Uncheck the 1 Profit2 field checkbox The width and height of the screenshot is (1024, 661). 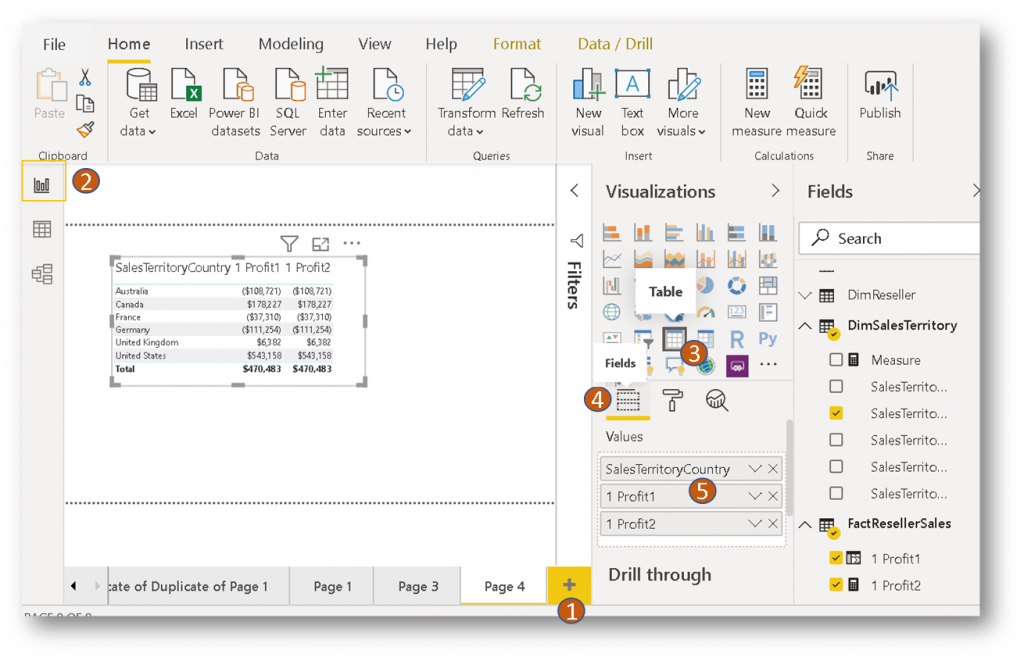(x=836, y=586)
